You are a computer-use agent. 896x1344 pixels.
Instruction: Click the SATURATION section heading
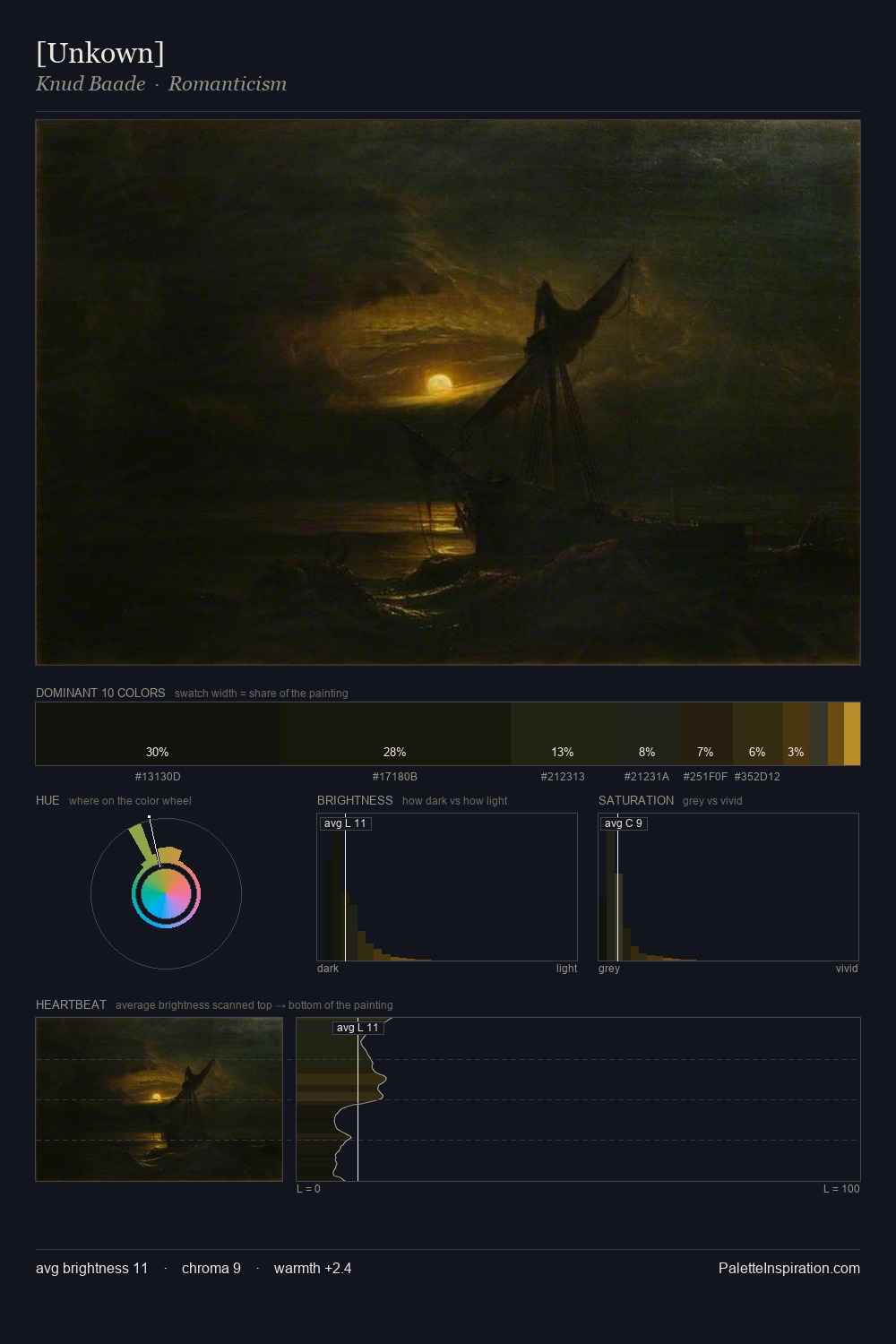coord(636,800)
